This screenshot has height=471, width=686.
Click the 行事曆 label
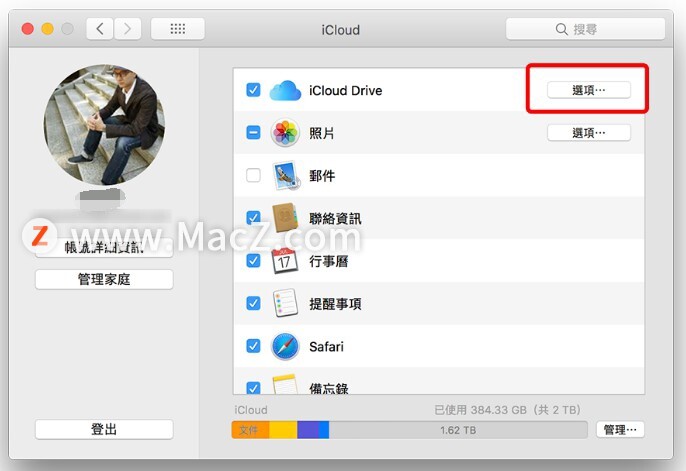329,262
